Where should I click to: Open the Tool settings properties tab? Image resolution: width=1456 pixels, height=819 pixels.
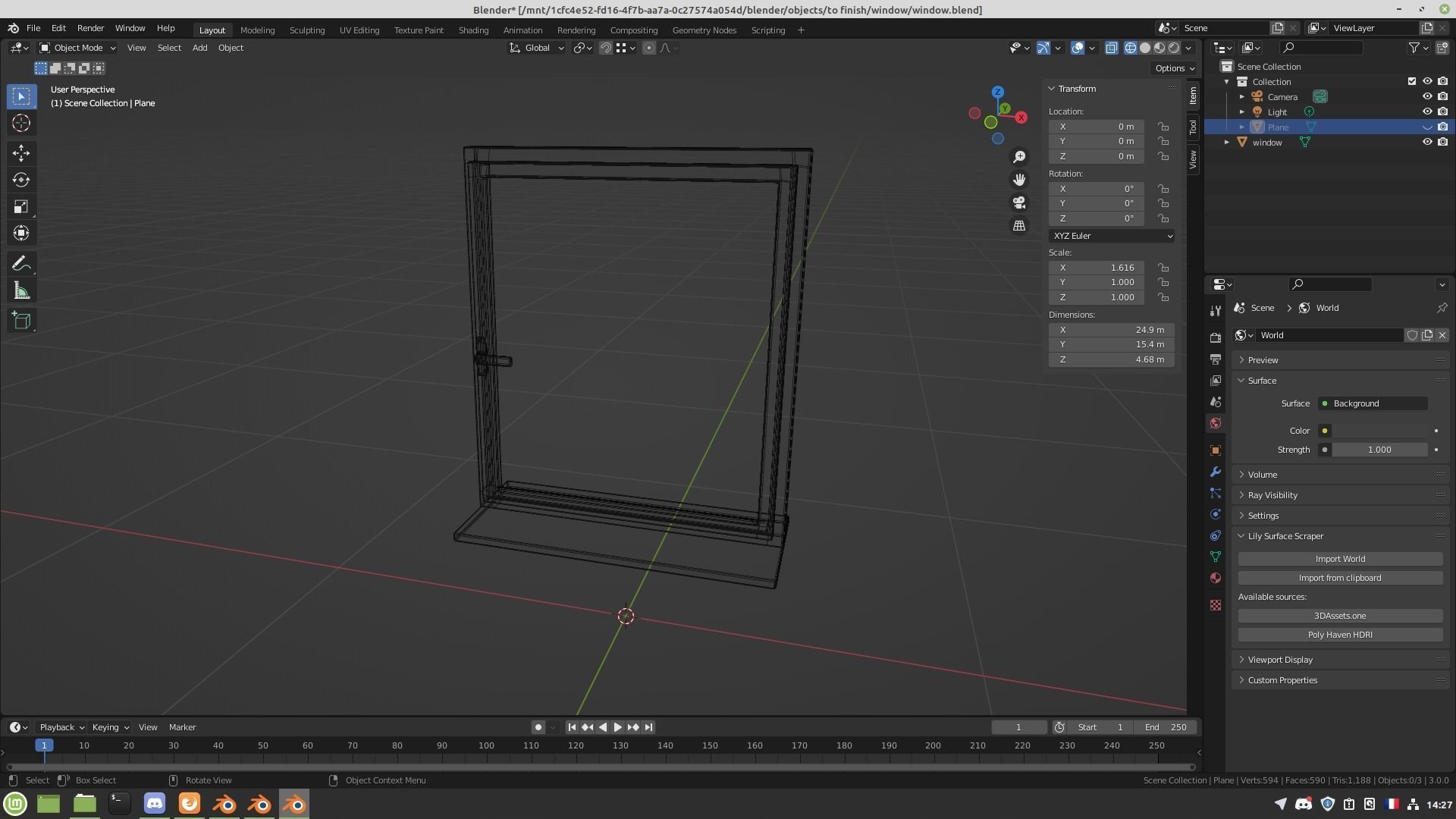pos(1216,311)
